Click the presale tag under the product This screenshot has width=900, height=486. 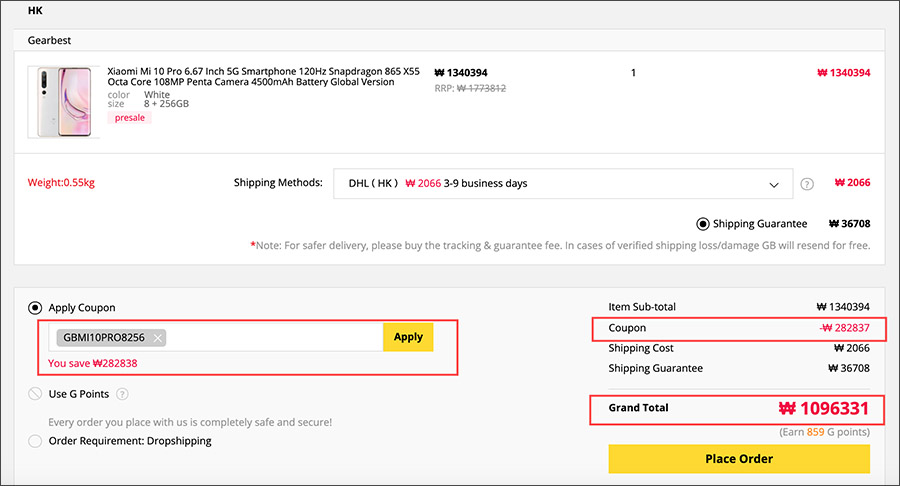tap(130, 118)
